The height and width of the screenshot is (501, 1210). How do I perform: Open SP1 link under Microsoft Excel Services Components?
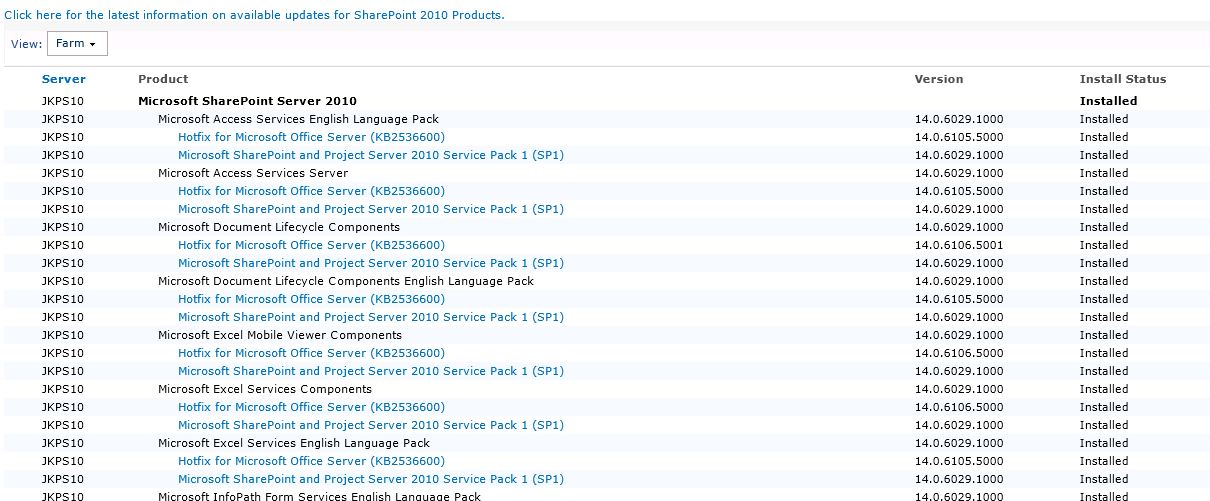371,425
